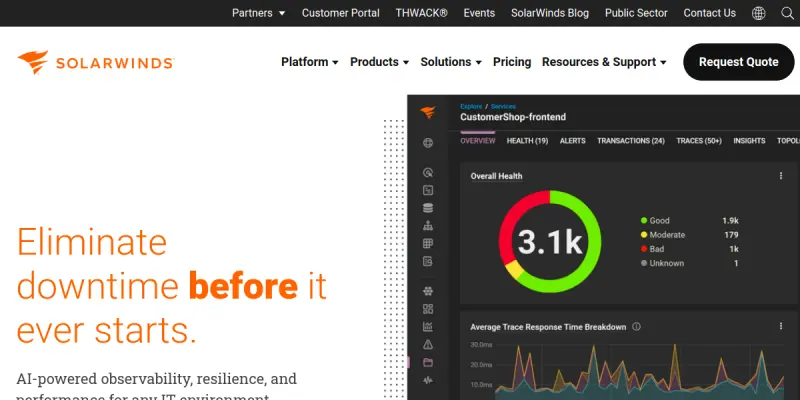This screenshot has width=800, height=400.
Task: Click the Services breadcrumb link
Action: [x=503, y=106]
